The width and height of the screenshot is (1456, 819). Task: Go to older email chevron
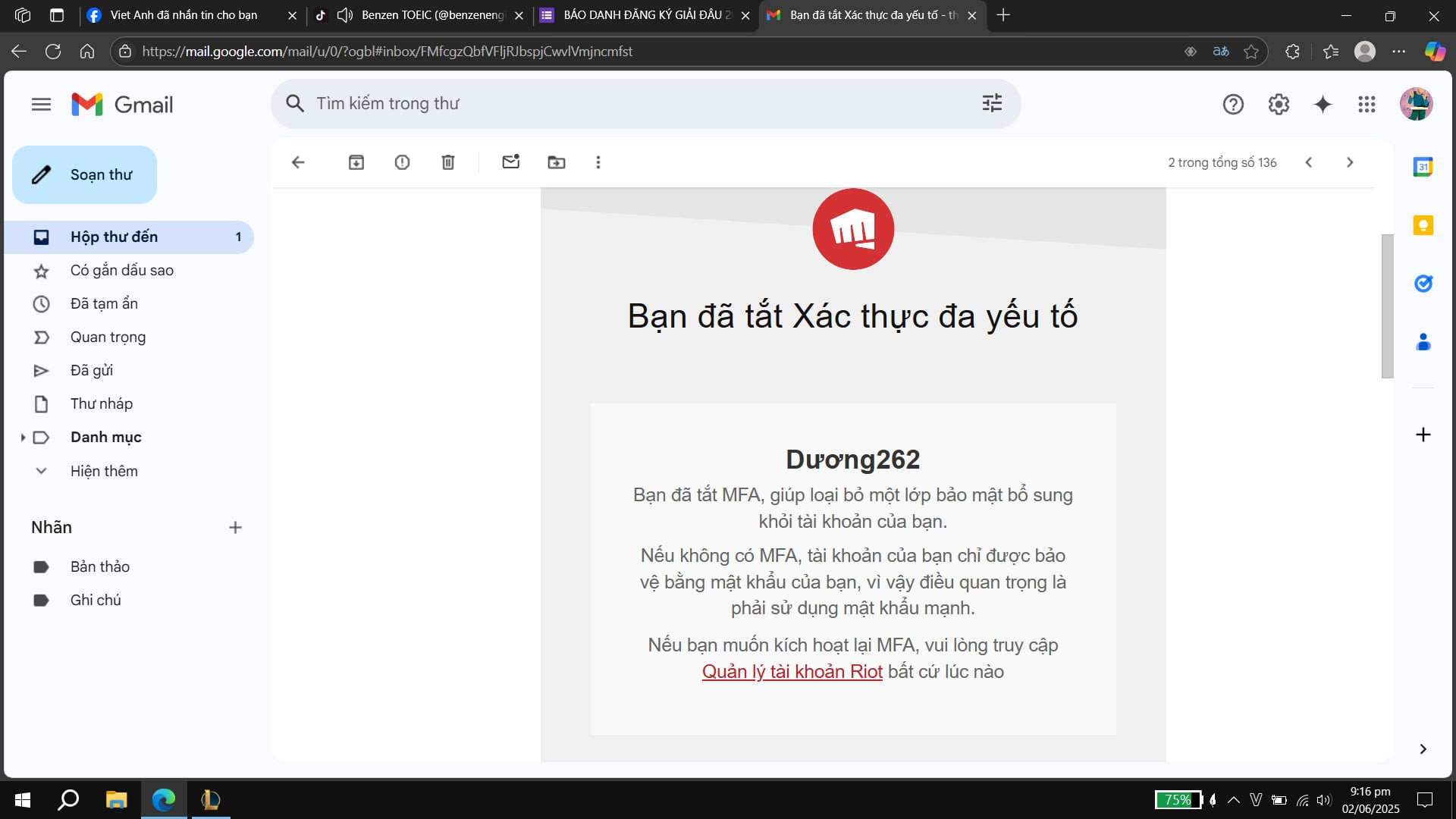coord(1350,162)
